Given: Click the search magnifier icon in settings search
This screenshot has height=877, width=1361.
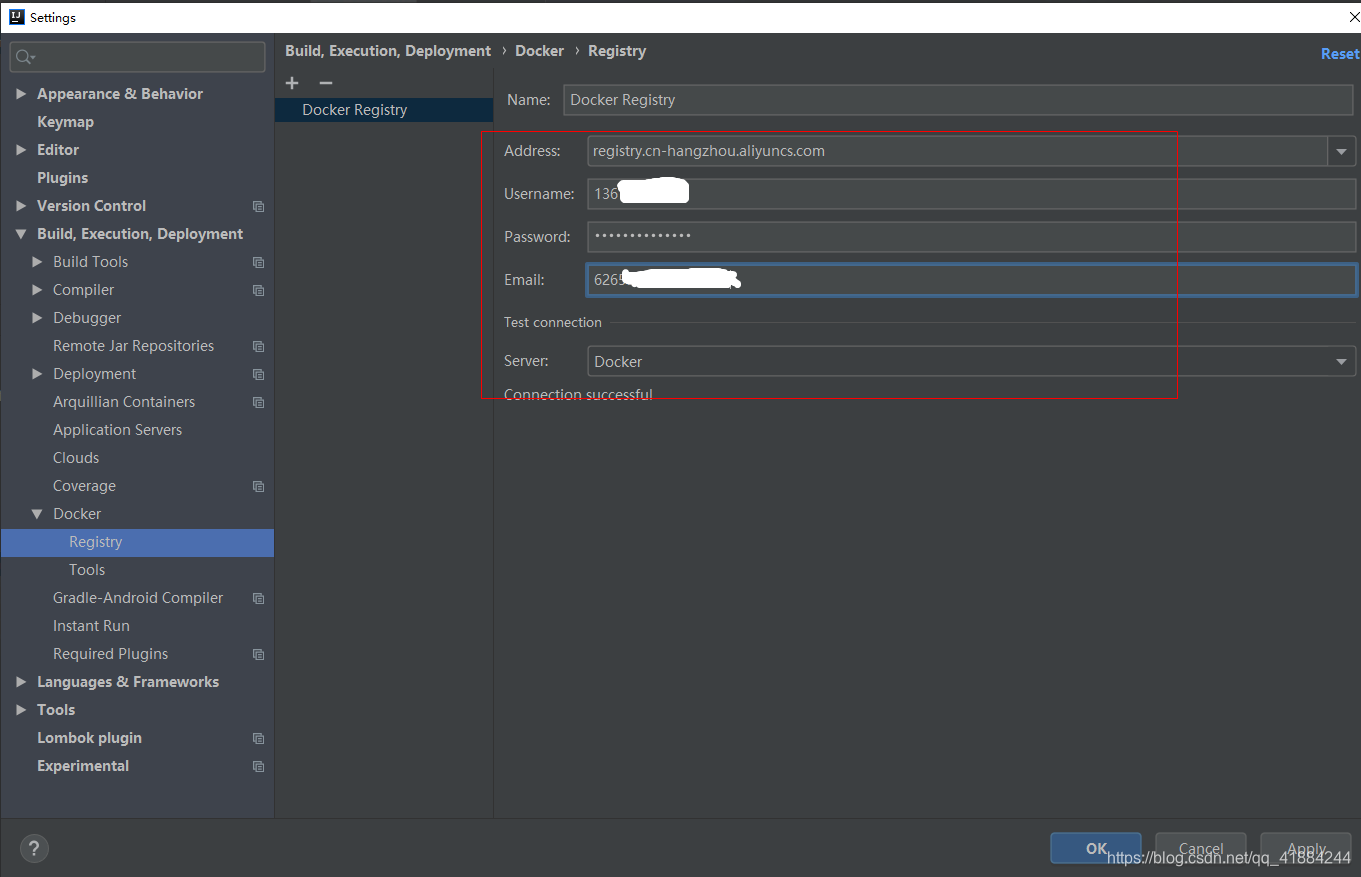Looking at the screenshot, I should tap(25, 57).
